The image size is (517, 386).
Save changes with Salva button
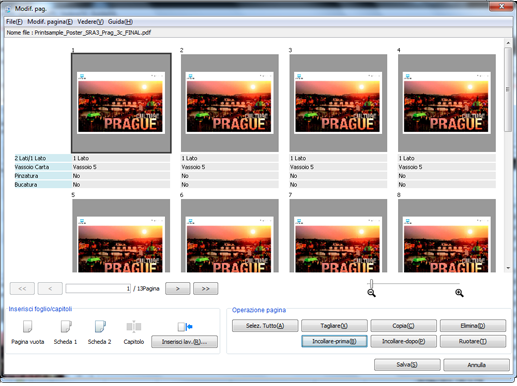pos(407,365)
